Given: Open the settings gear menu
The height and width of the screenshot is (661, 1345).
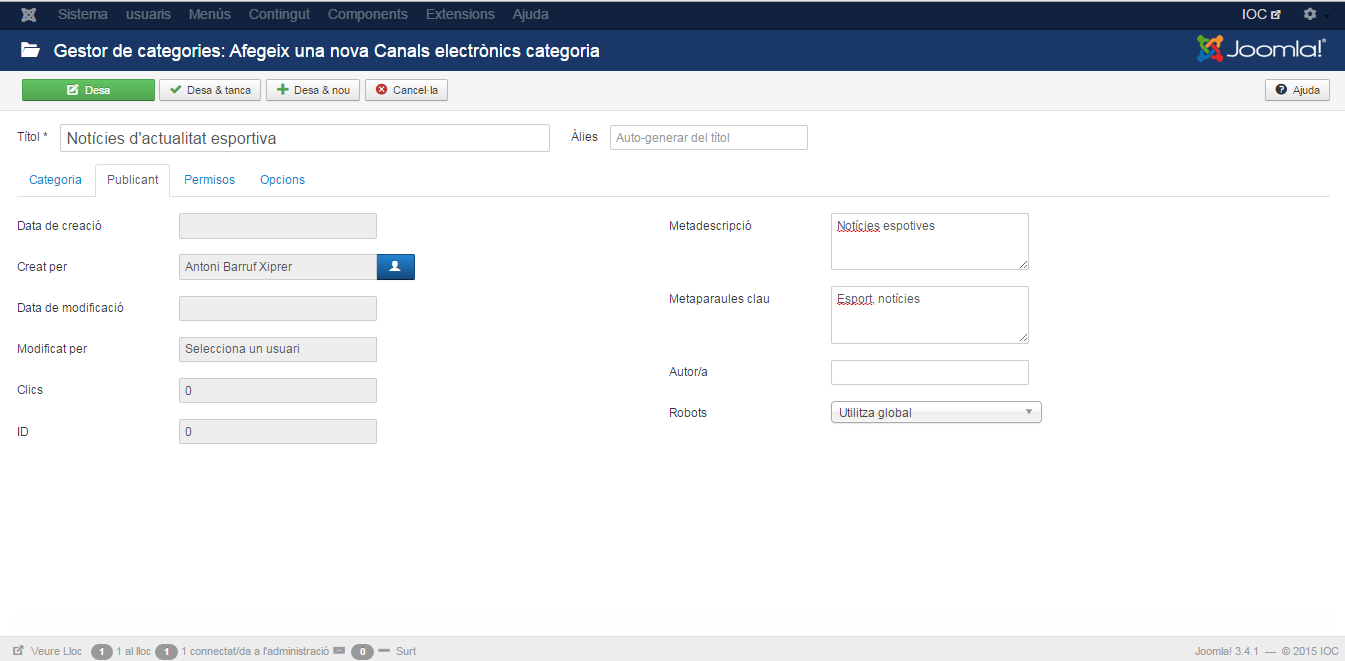Looking at the screenshot, I should (x=1310, y=15).
